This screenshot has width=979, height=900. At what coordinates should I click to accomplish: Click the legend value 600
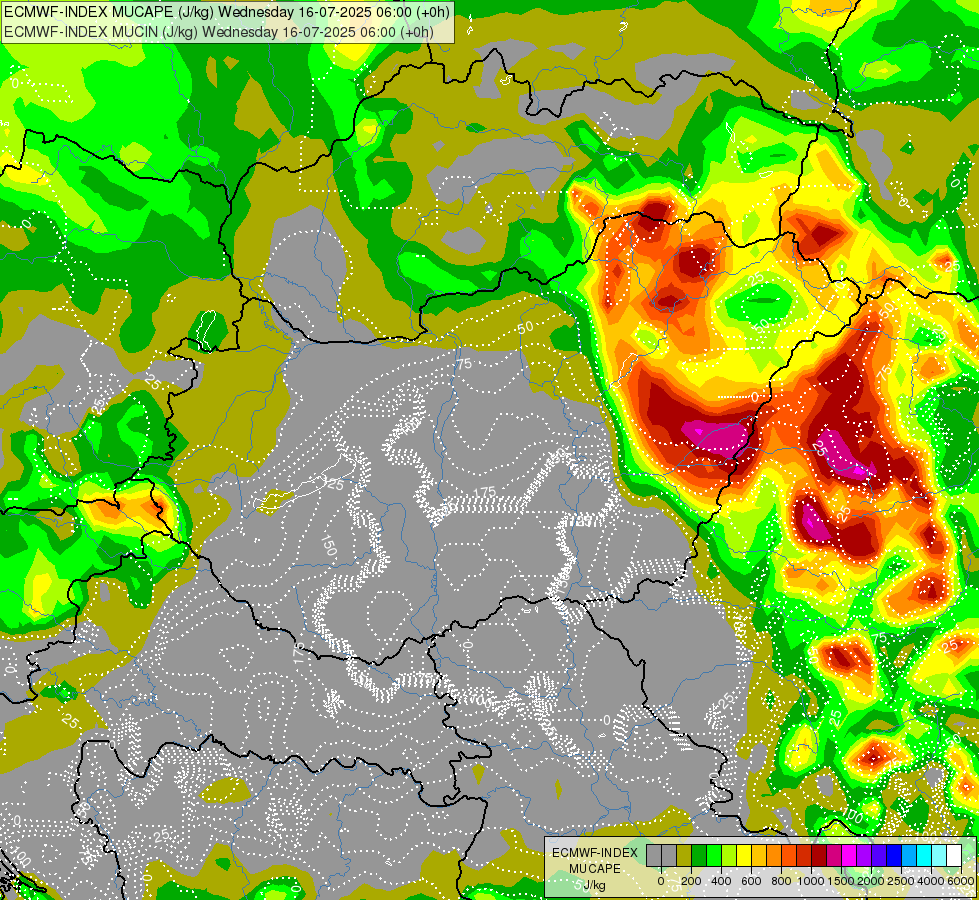click(x=751, y=881)
